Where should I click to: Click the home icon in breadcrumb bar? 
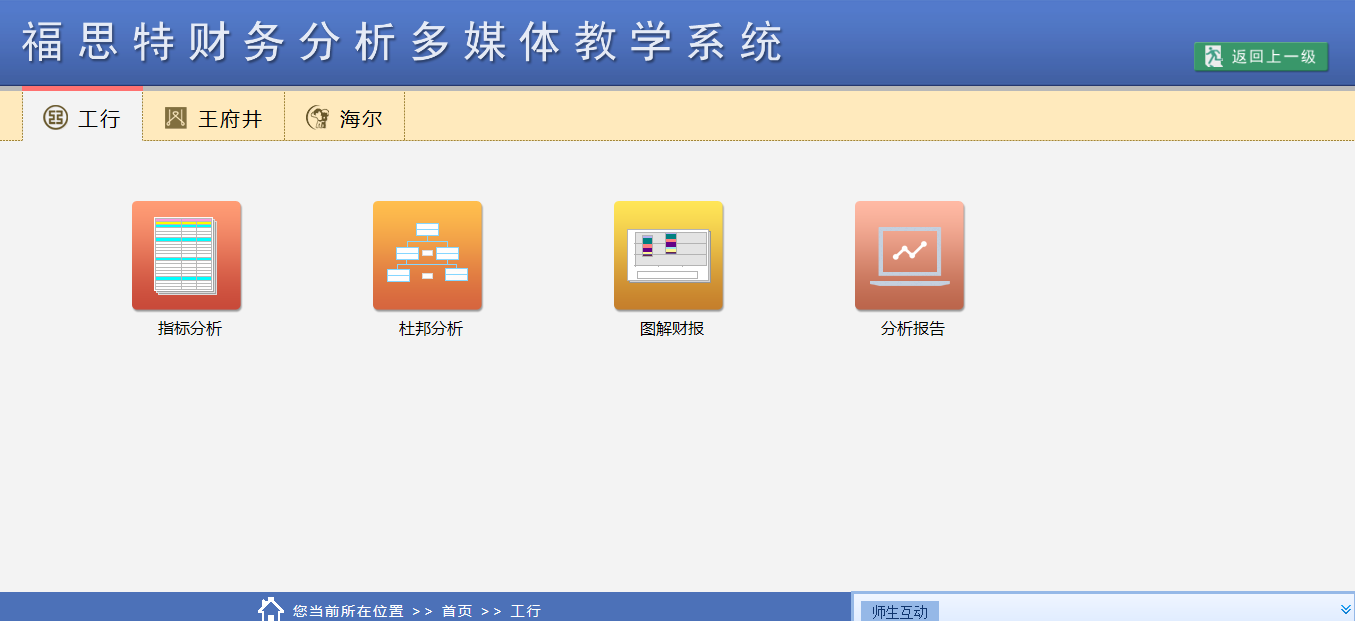271,609
